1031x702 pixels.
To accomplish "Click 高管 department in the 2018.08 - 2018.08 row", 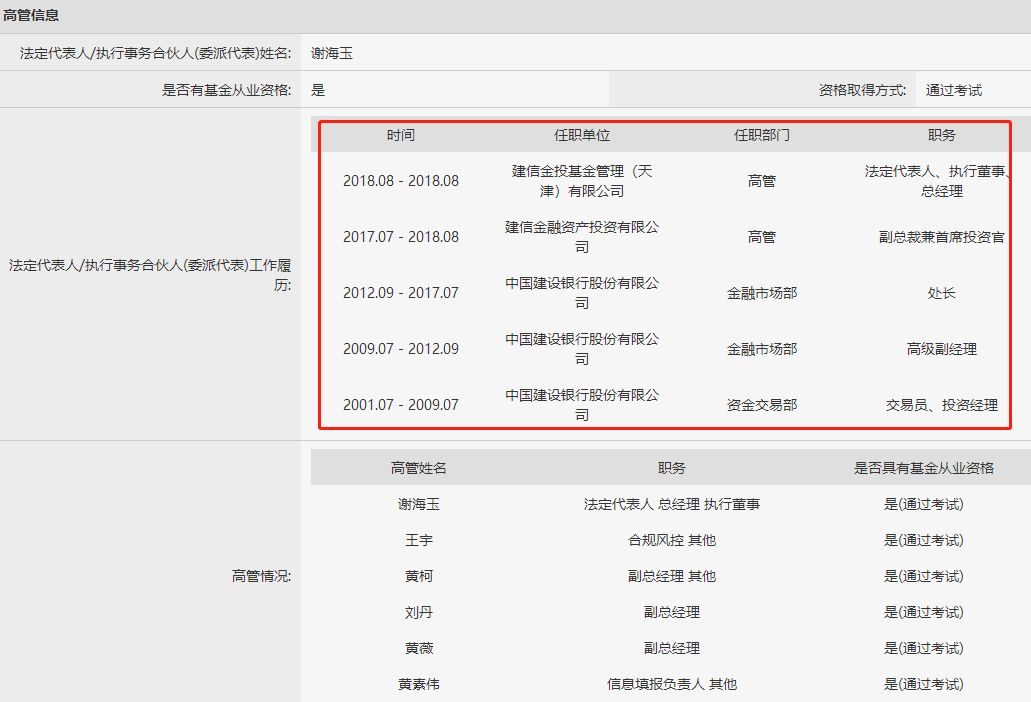I will click(761, 181).
